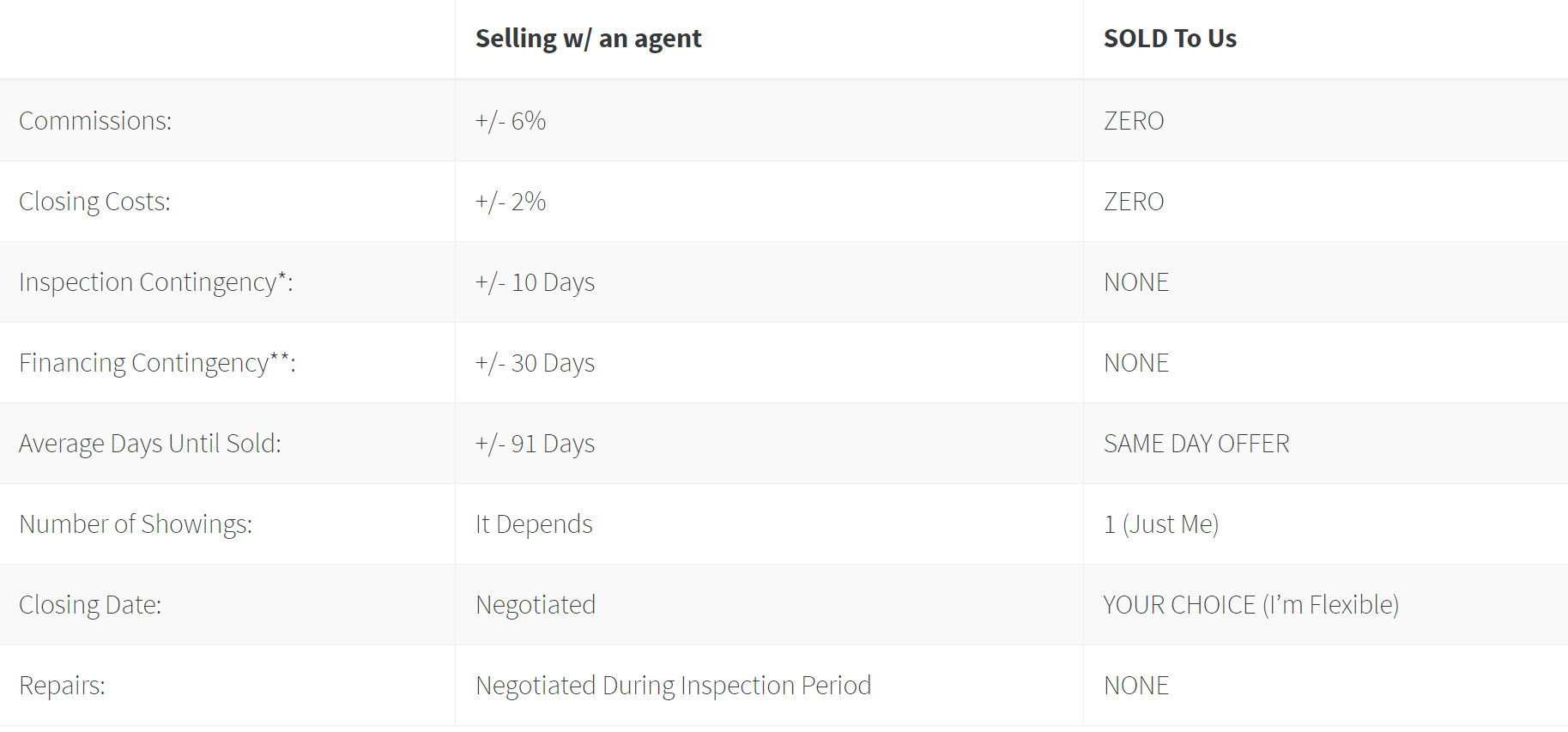Viewport: 1568px width, 732px height.
Task: Select the '+/- 10 Days' cell
Action: pos(535,282)
